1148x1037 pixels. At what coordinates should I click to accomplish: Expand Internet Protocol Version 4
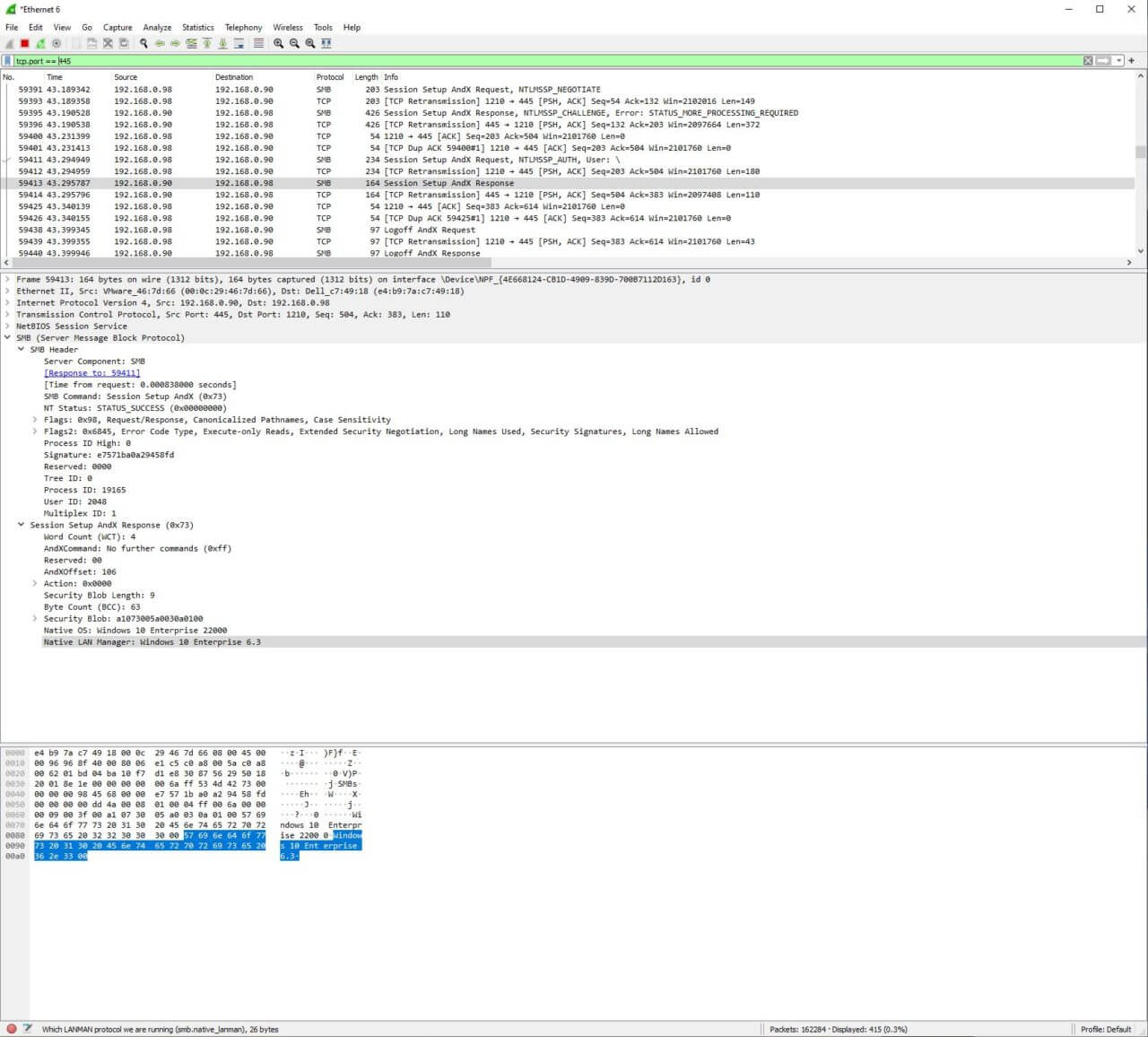point(8,302)
